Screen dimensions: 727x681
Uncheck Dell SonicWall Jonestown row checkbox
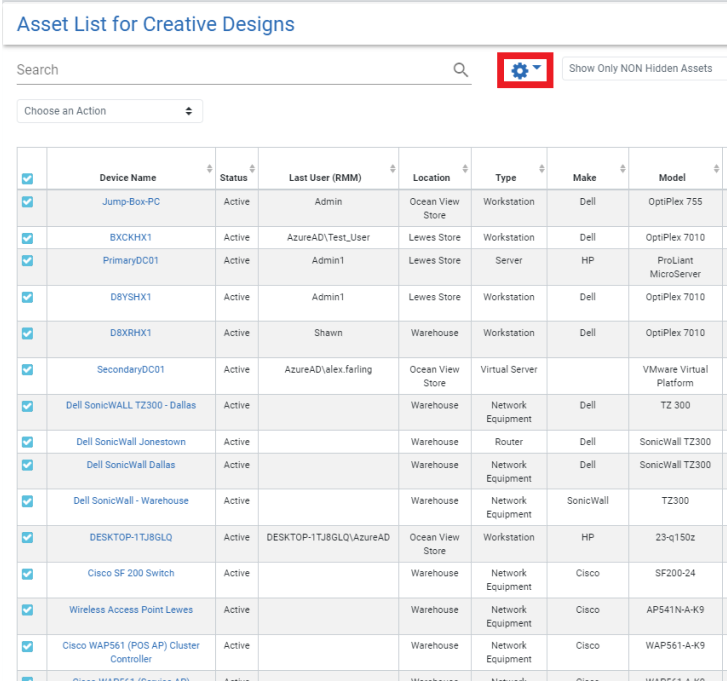[27, 442]
